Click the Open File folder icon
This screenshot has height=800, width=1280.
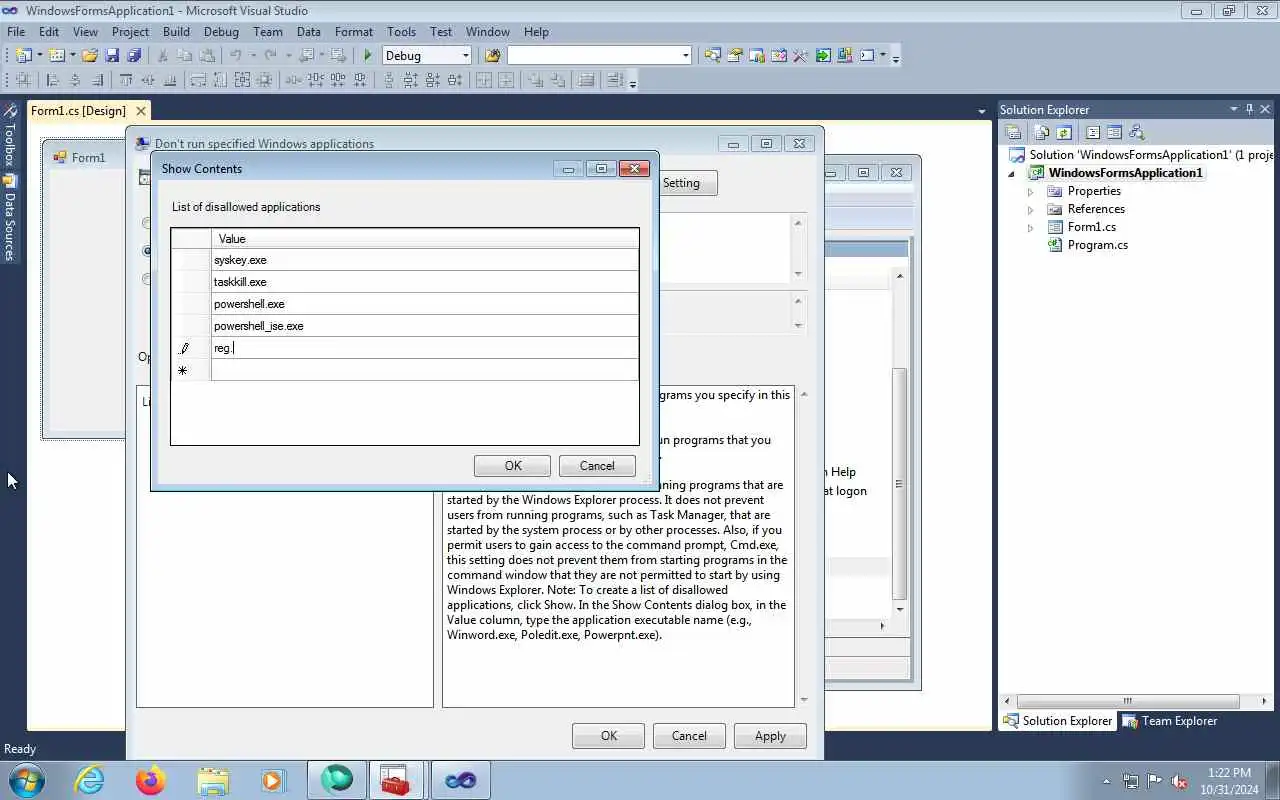[89, 56]
